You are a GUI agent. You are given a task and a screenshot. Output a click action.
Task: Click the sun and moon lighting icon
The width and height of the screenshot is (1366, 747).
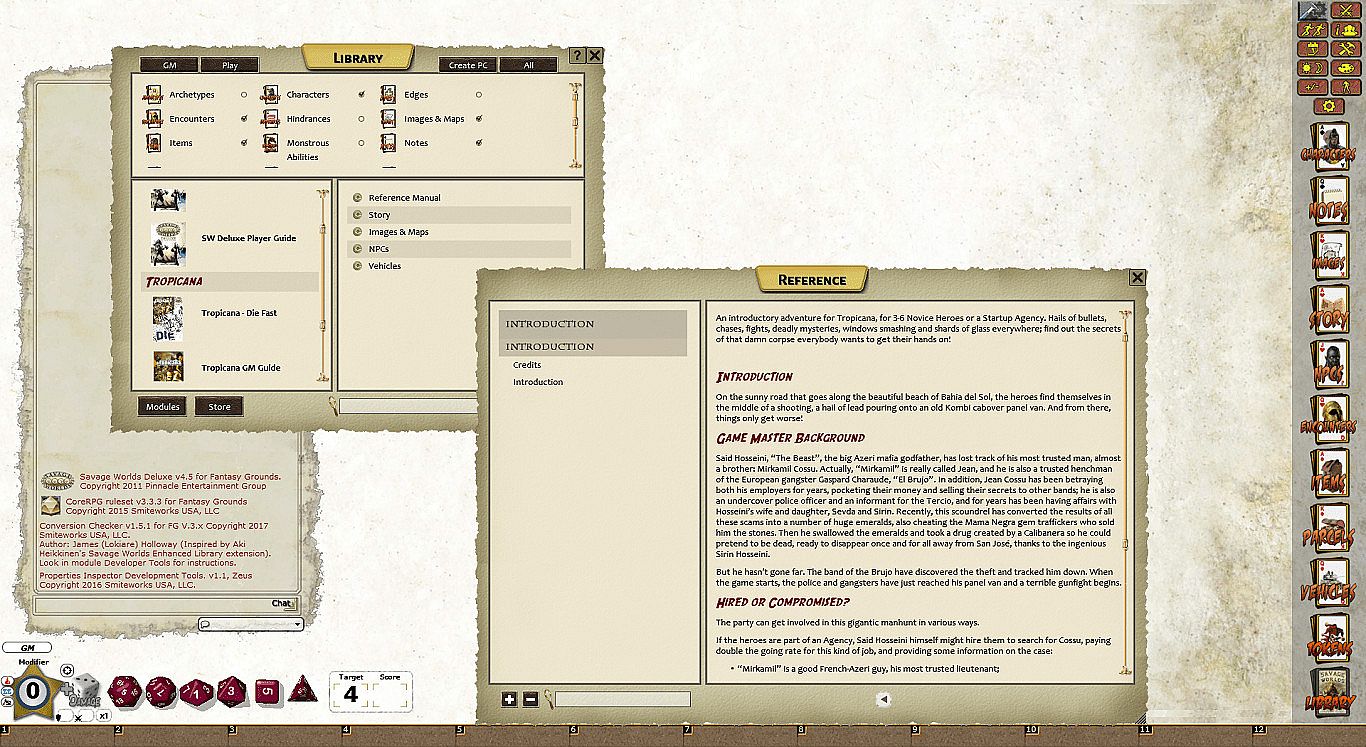click(x=1313, y=68)
